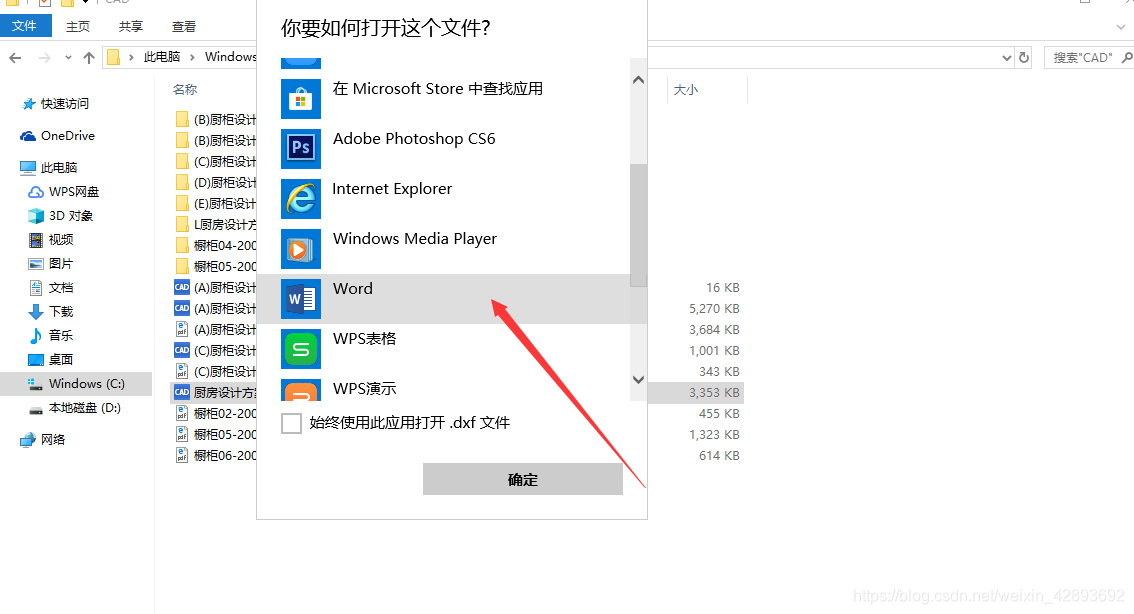Switch to the 主页 ribbon tab
The height and width of the screenshot is (614, 1134).
[x=78, y=27]
